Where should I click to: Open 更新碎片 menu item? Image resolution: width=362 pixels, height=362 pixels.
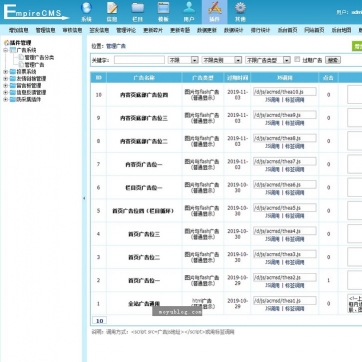[x=153, y=30]
